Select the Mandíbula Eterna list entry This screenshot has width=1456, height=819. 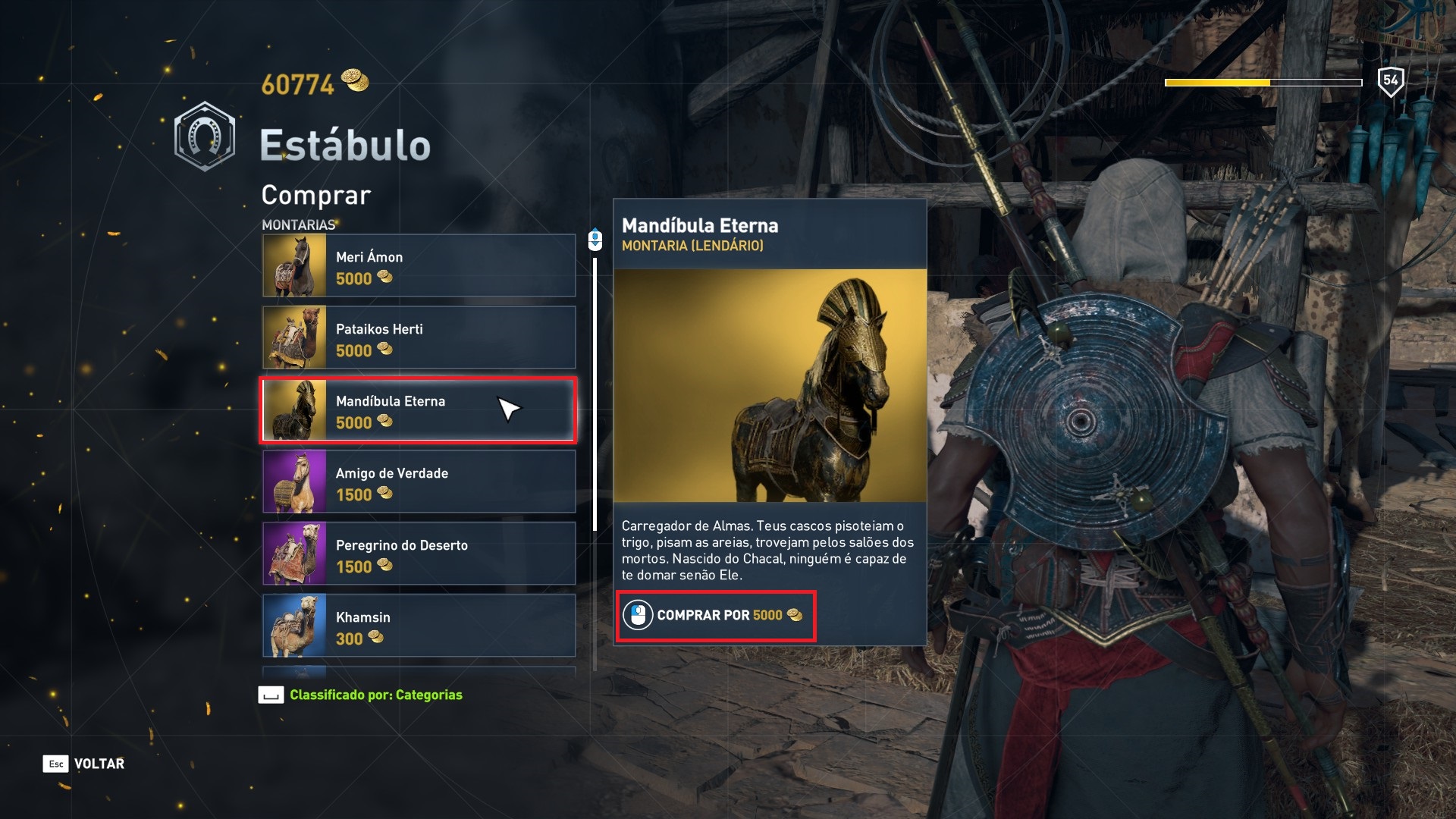point(419,409)
